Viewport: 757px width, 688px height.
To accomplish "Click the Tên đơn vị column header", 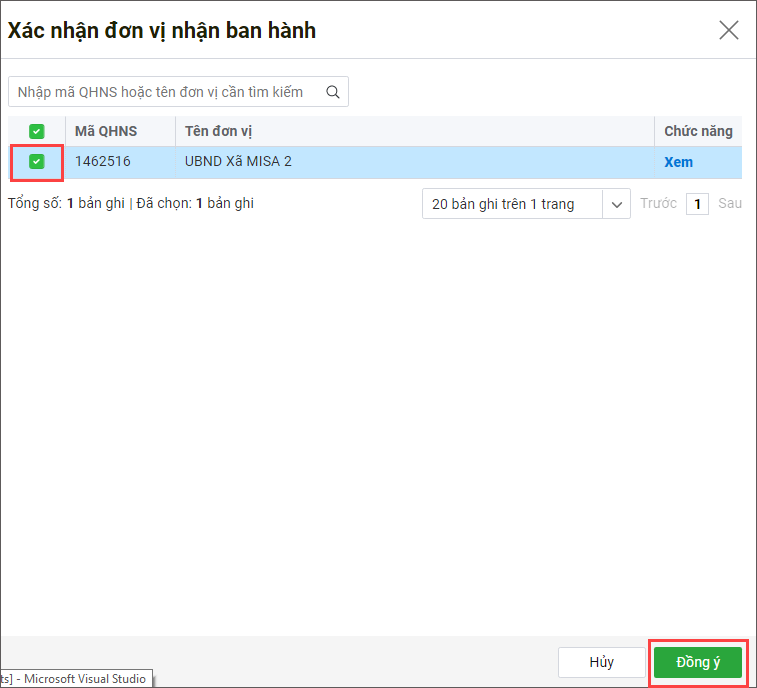I will pos(217,131).
